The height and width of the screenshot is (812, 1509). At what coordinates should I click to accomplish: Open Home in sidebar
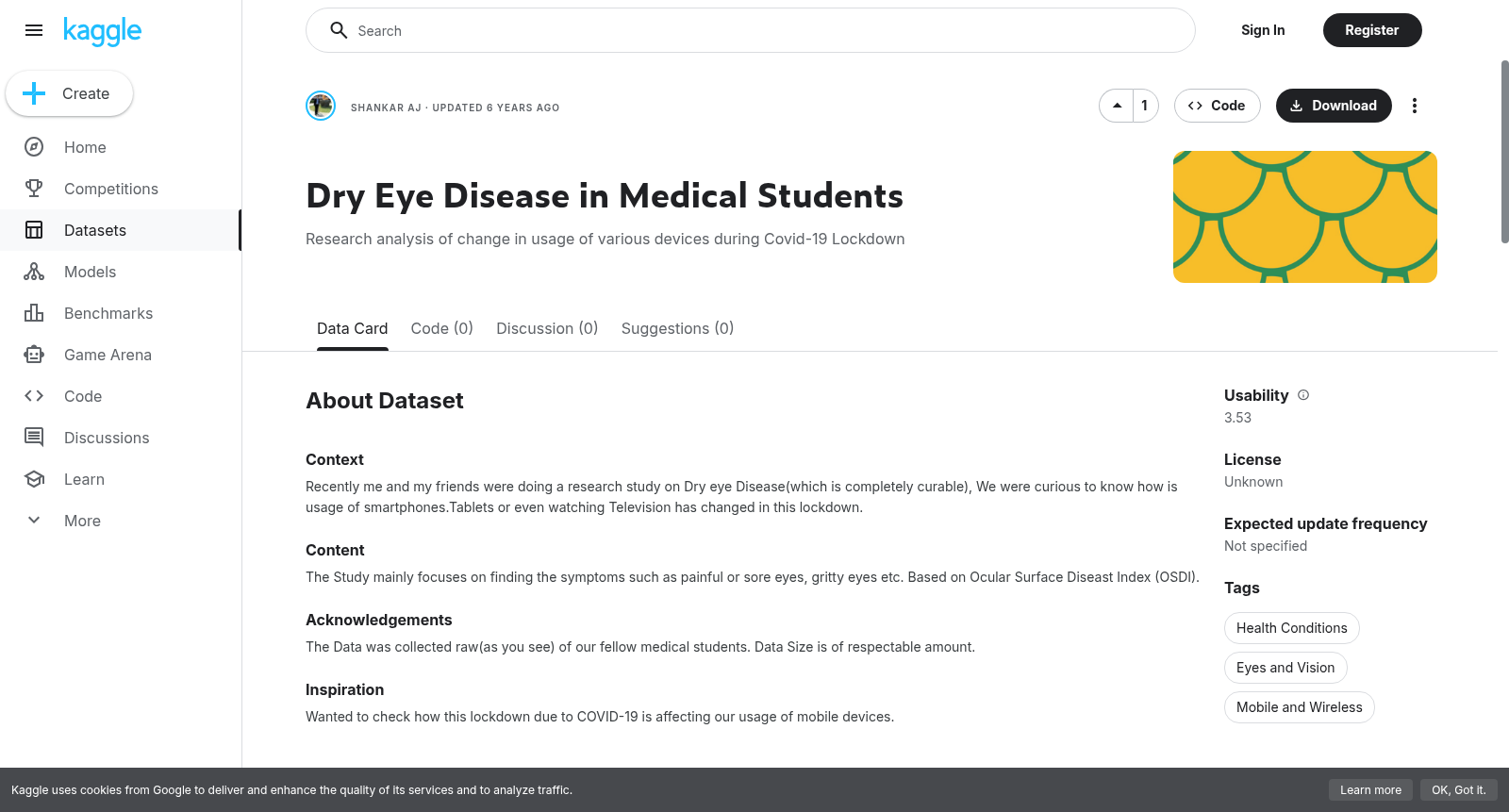(x=121, y=147)
